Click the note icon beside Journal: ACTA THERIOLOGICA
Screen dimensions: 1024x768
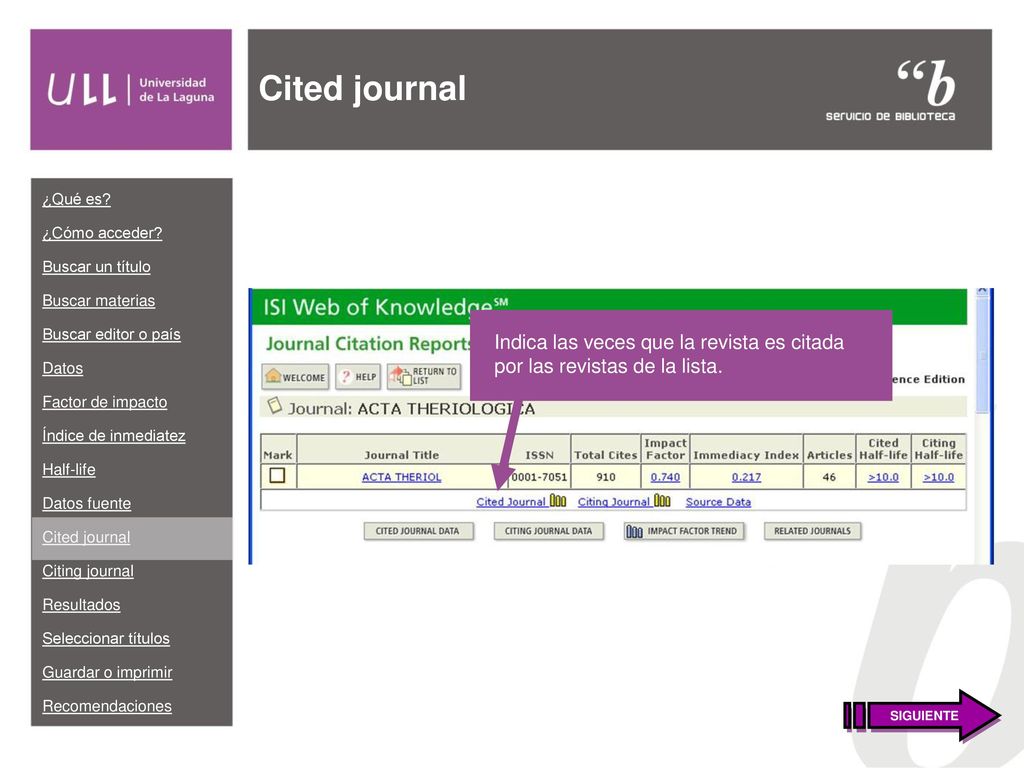(275, 406)
